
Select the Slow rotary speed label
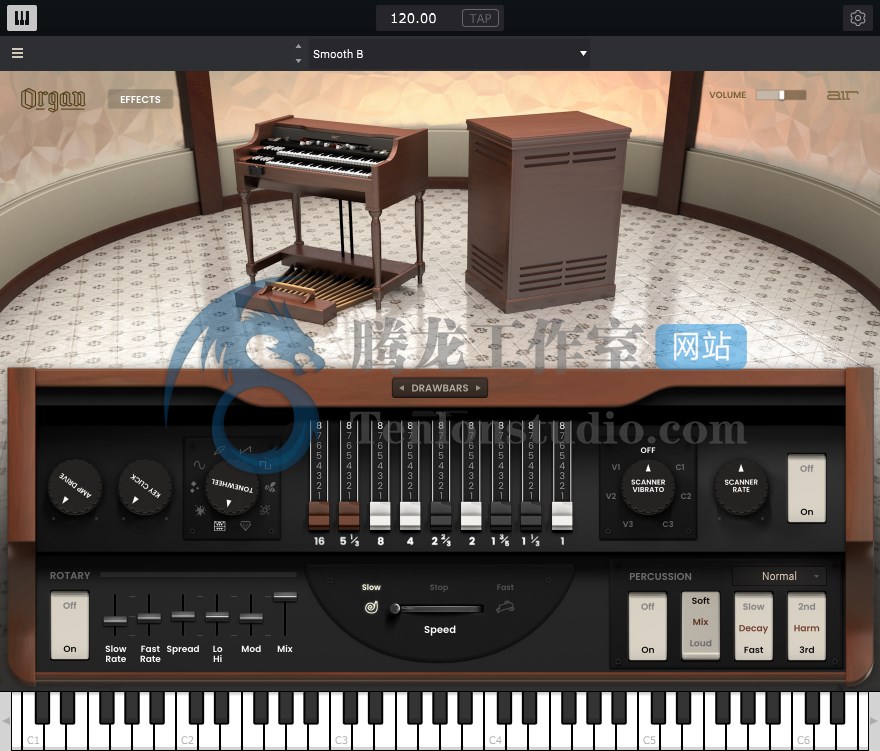click(371, 587)
